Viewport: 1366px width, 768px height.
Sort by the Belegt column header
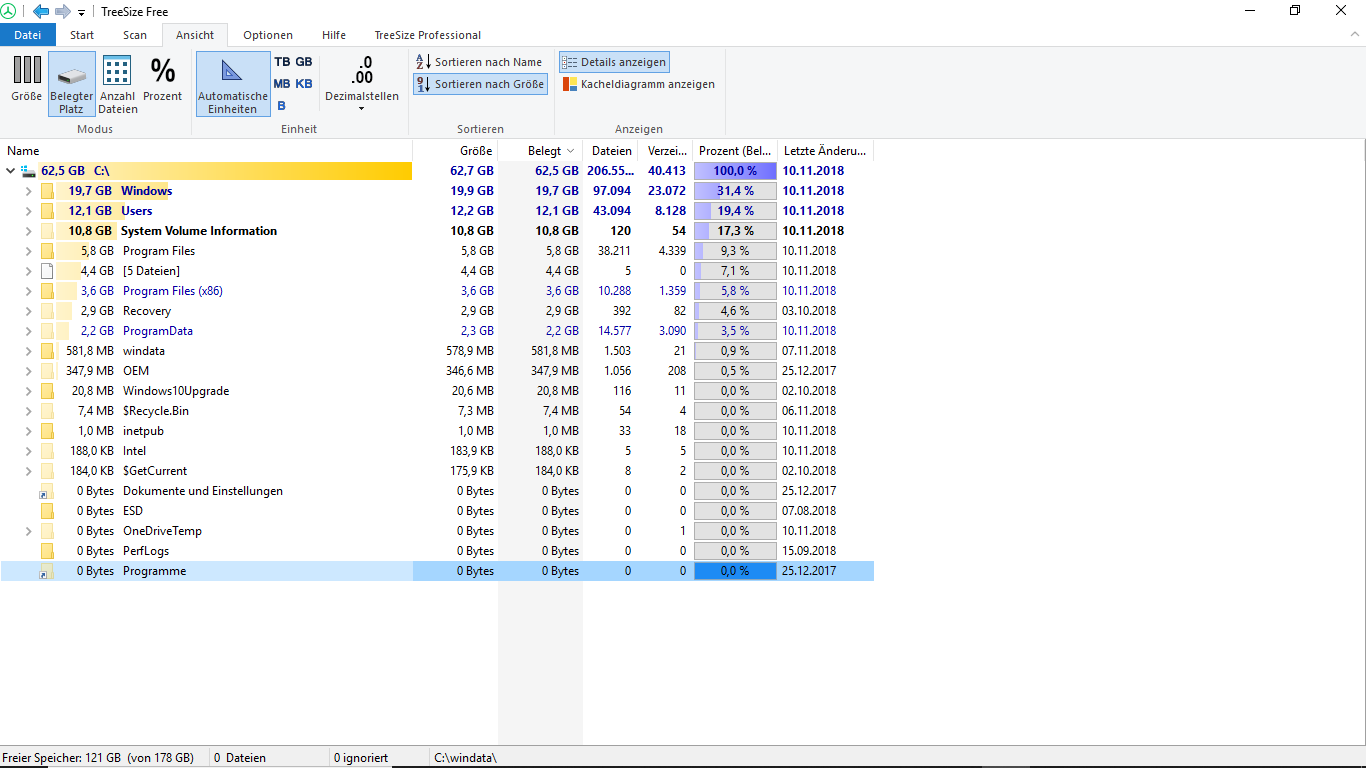[540, 151]
